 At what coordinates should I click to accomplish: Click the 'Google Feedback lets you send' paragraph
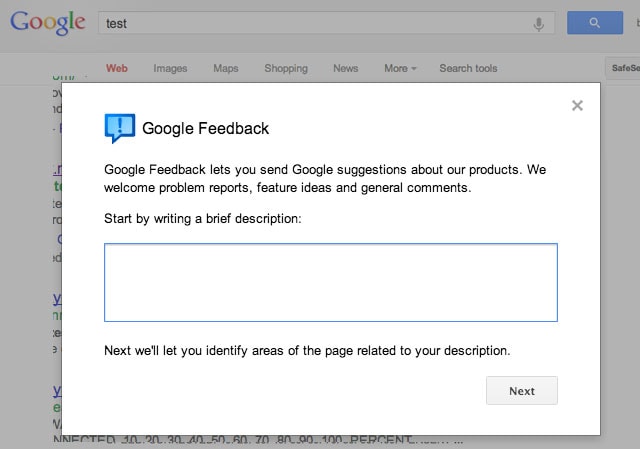click(x=325, y=178)
